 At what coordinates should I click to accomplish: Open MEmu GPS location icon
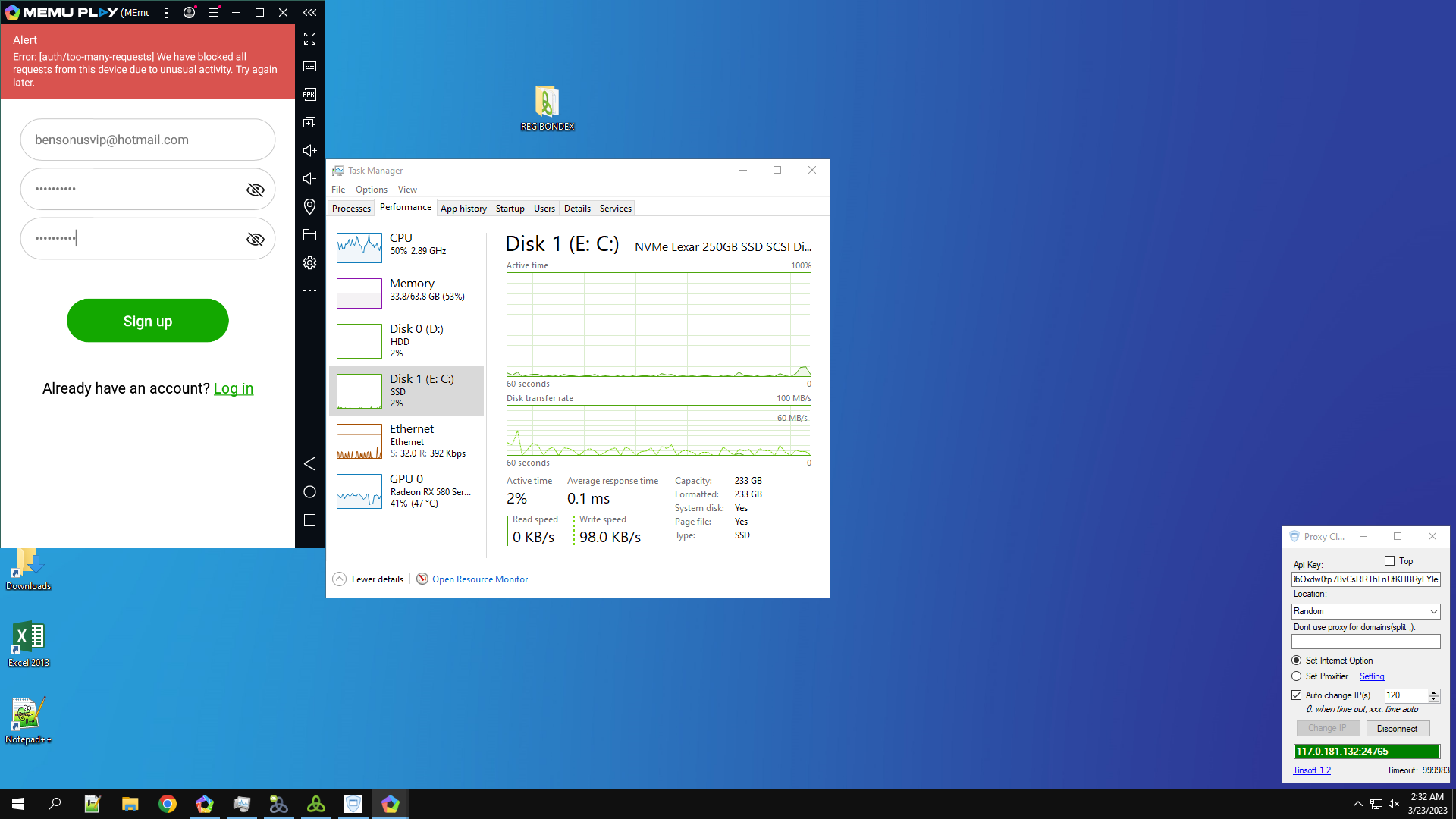(309, 207)
